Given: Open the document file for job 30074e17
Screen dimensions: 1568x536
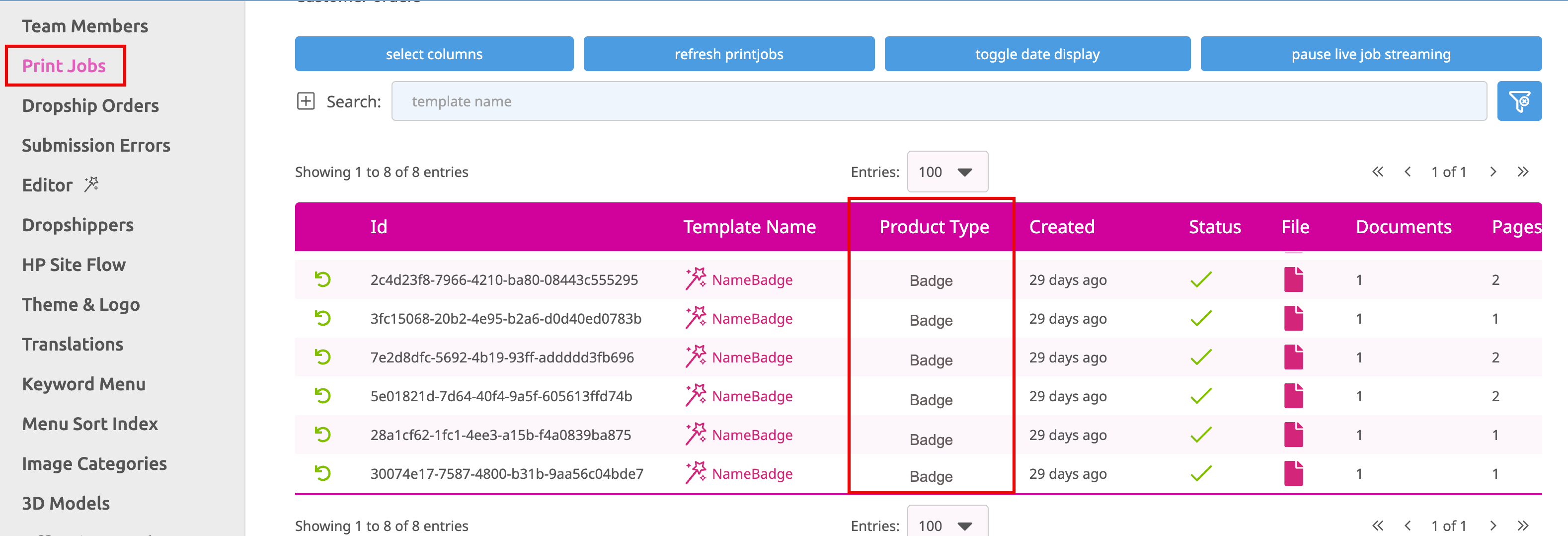Looking at the screenshot, I should pos(1293,473).
